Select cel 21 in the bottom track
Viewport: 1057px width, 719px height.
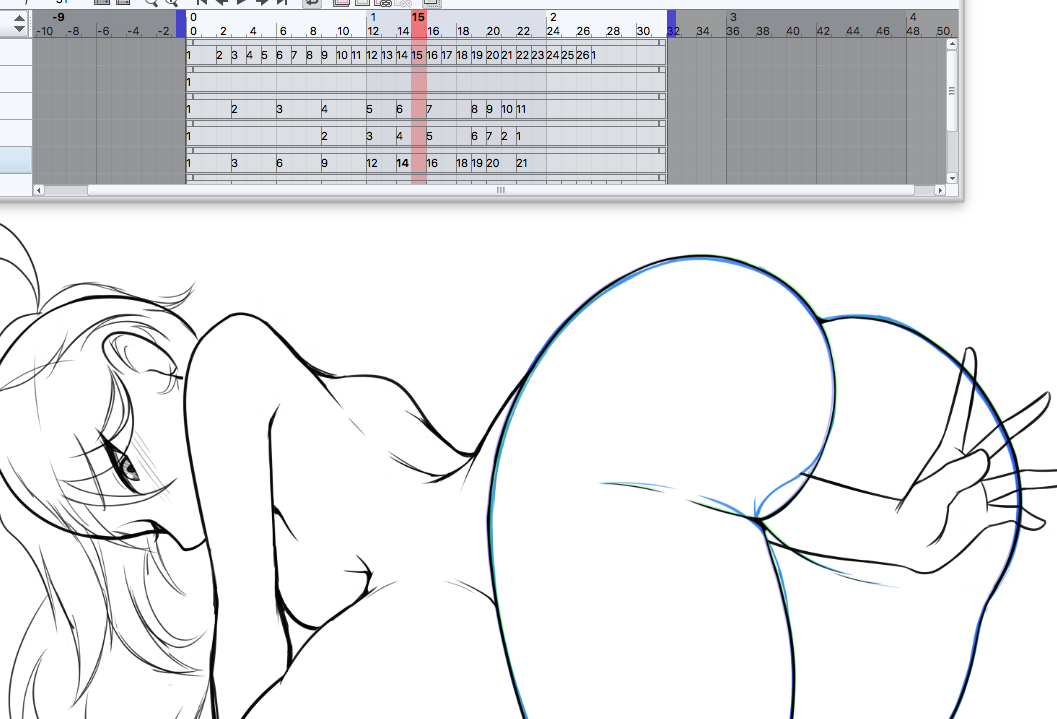click(x=522, y=163)
